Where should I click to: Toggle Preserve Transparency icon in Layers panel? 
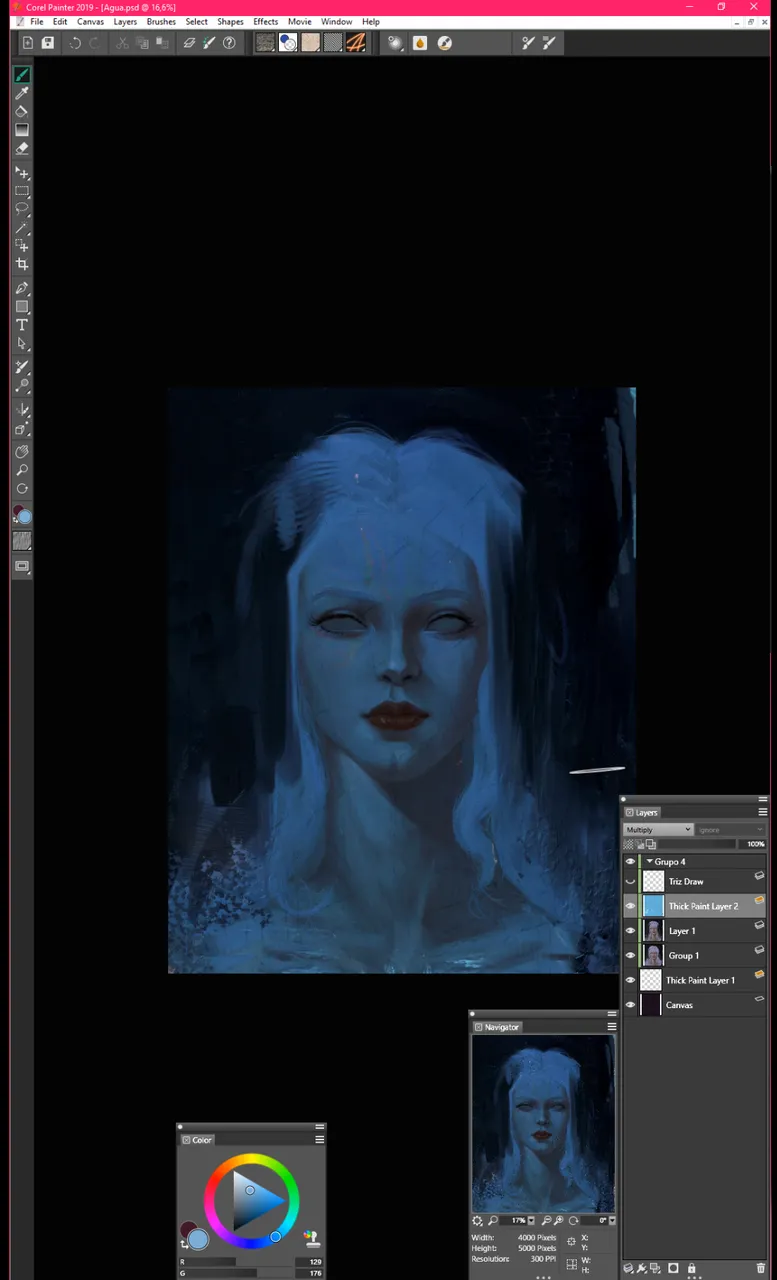[628, 844]
